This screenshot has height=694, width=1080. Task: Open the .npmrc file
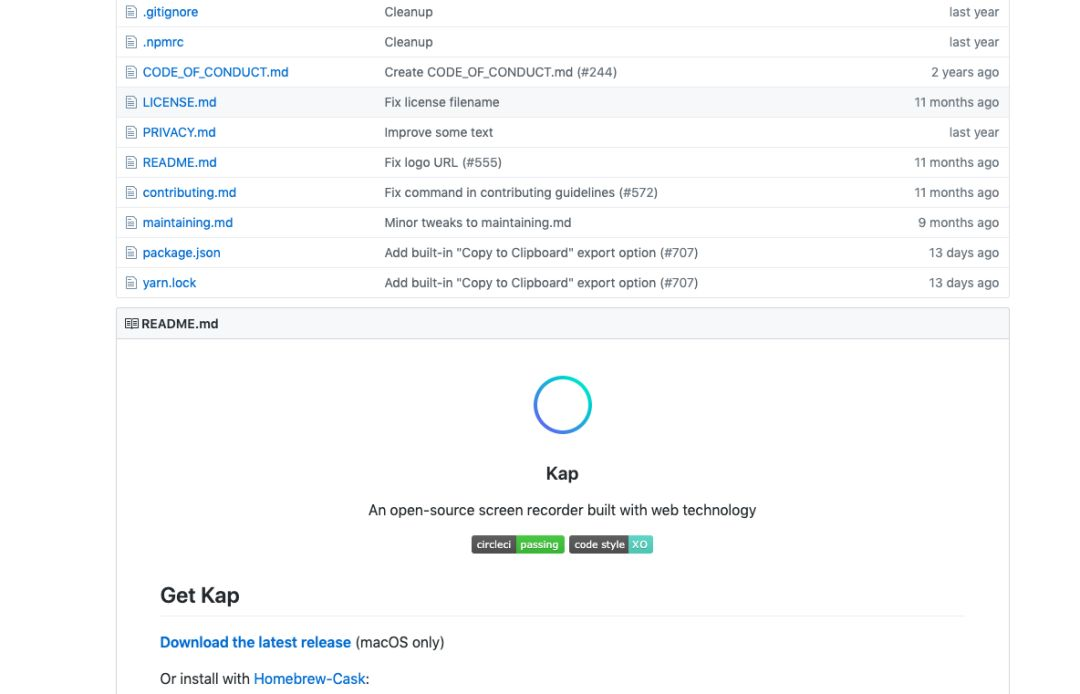(x=163, y=42)
